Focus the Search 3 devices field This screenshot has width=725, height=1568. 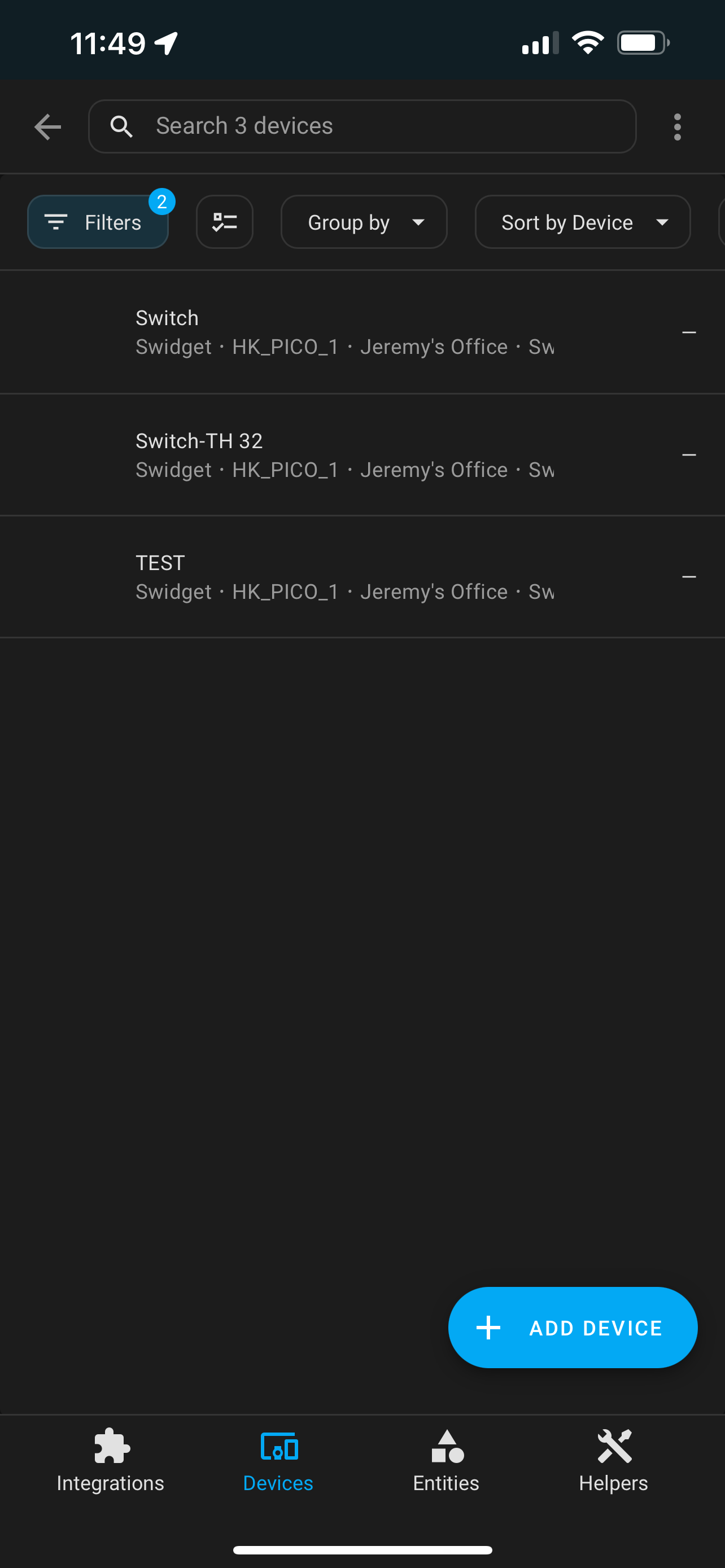click(362, 126)
